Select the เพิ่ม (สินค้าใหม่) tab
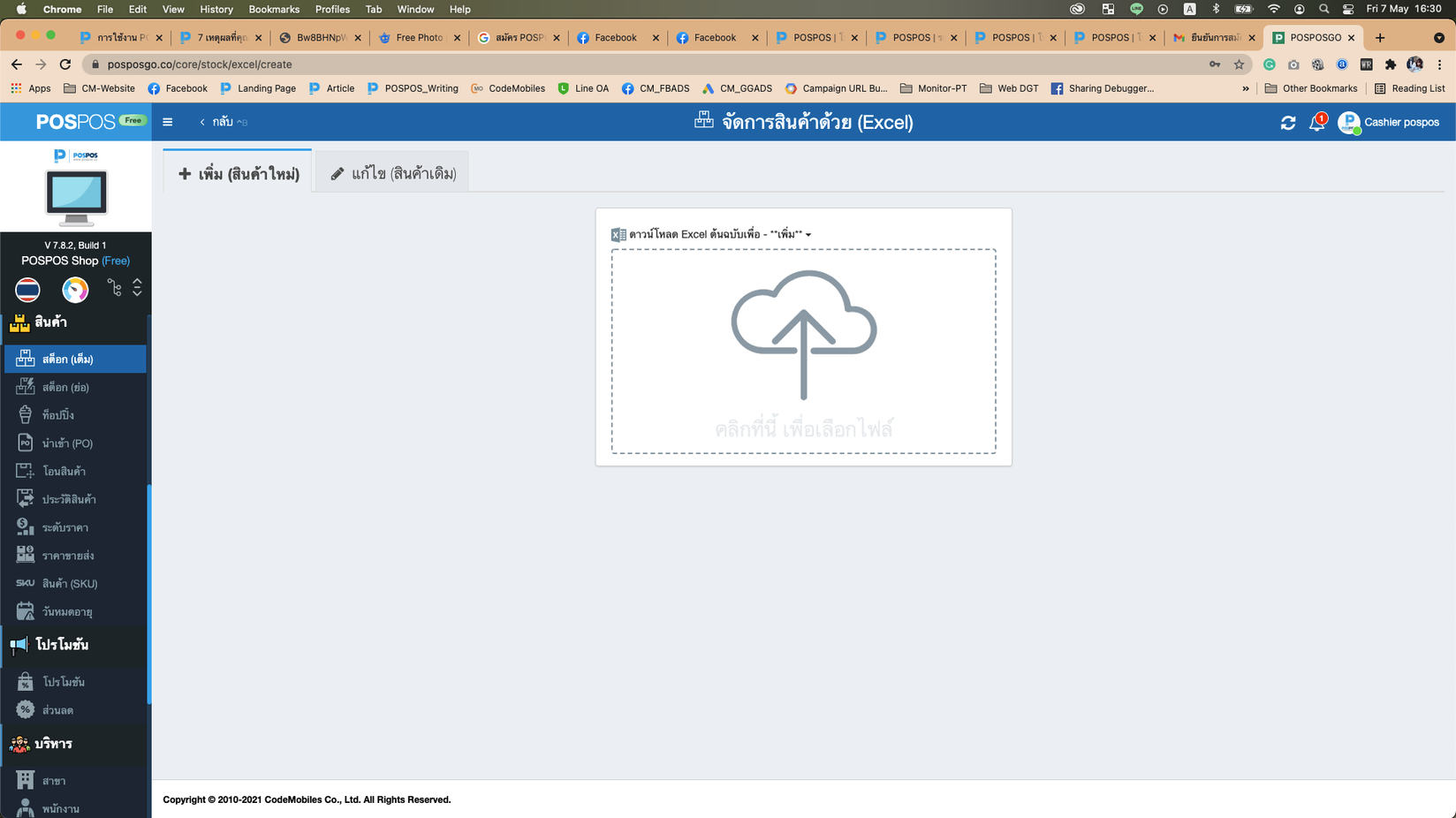Screen dimensions: 1456x818 [x=239, y=173]
